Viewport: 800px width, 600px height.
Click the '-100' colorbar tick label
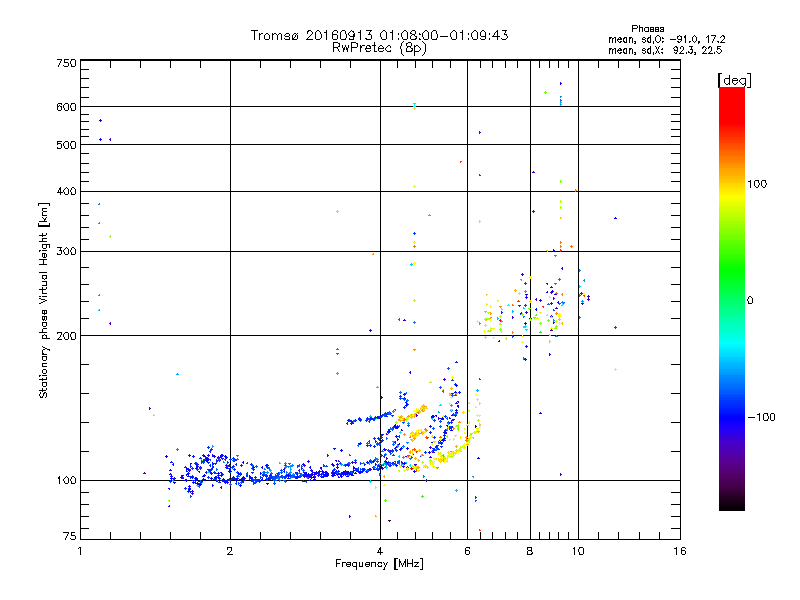[762, 417]
